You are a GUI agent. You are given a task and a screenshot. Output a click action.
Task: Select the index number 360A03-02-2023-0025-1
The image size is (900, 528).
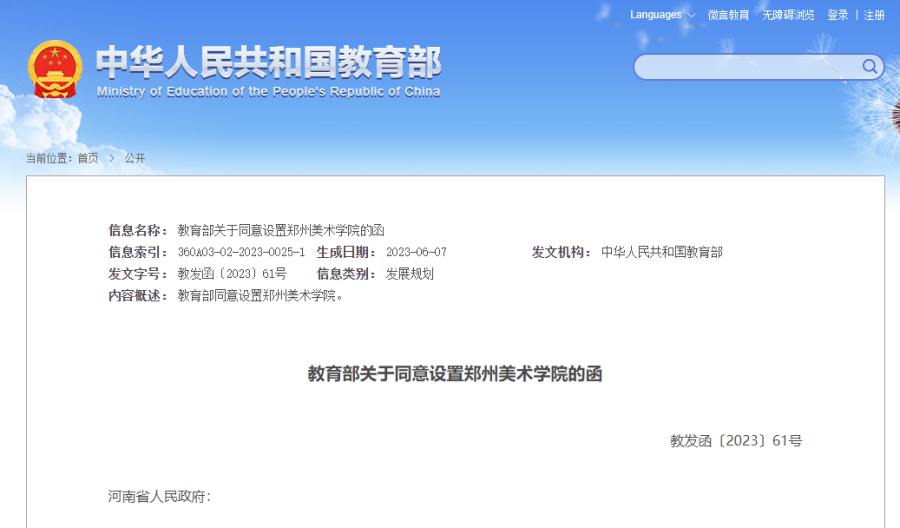point(241,252)
